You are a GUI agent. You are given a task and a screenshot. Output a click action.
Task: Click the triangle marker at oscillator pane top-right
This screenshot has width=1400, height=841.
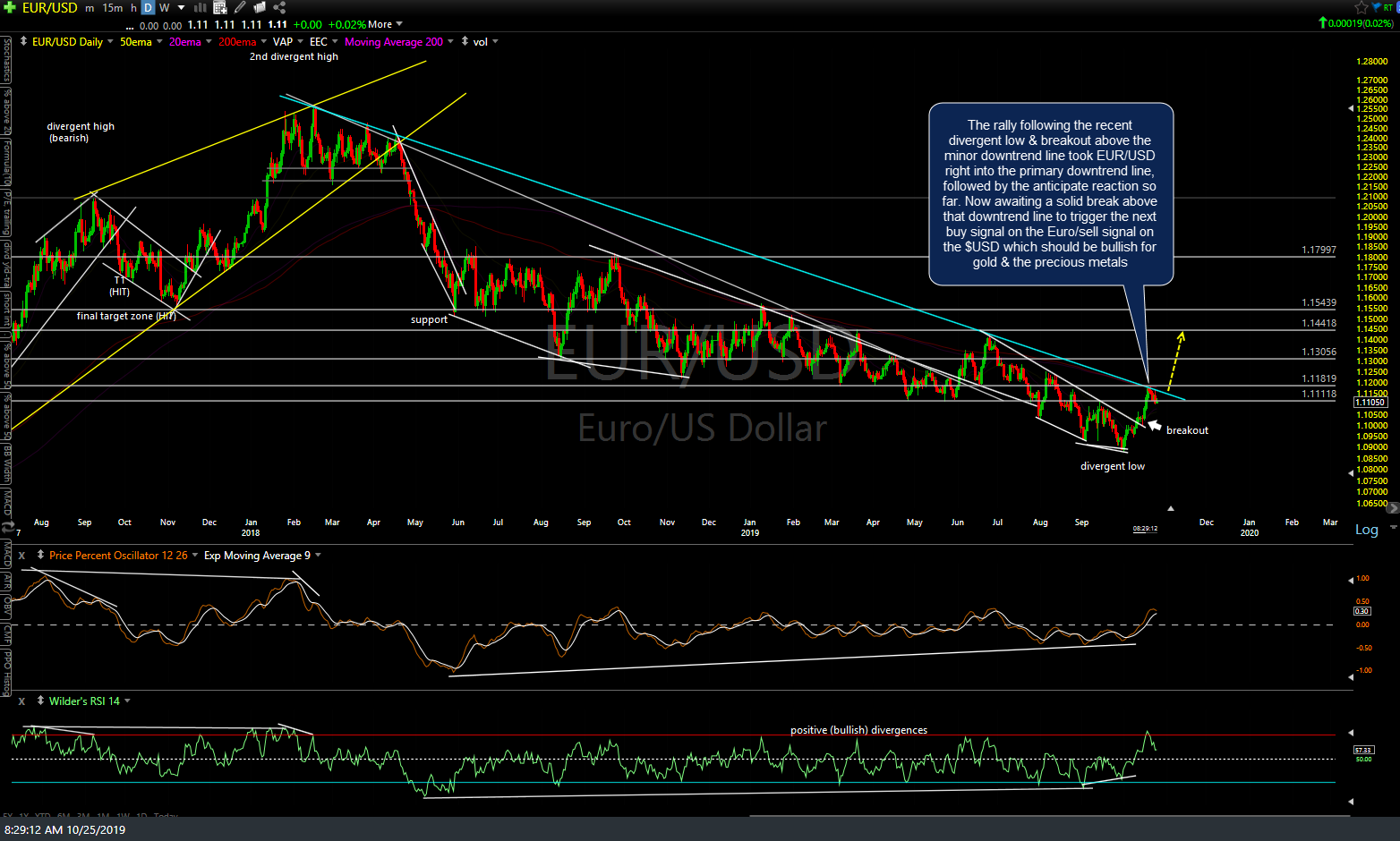pyautogui.click(x=1351, y=581)
